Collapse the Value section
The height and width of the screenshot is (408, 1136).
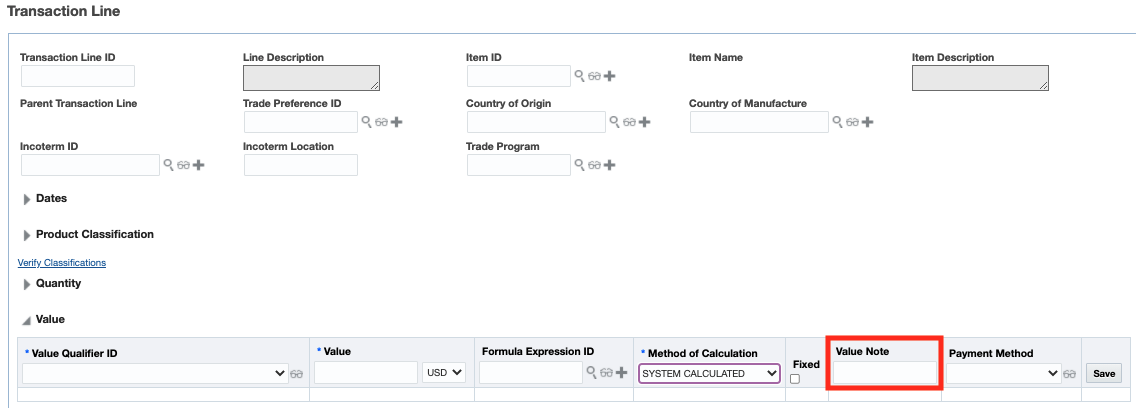[x=26, y=320]
